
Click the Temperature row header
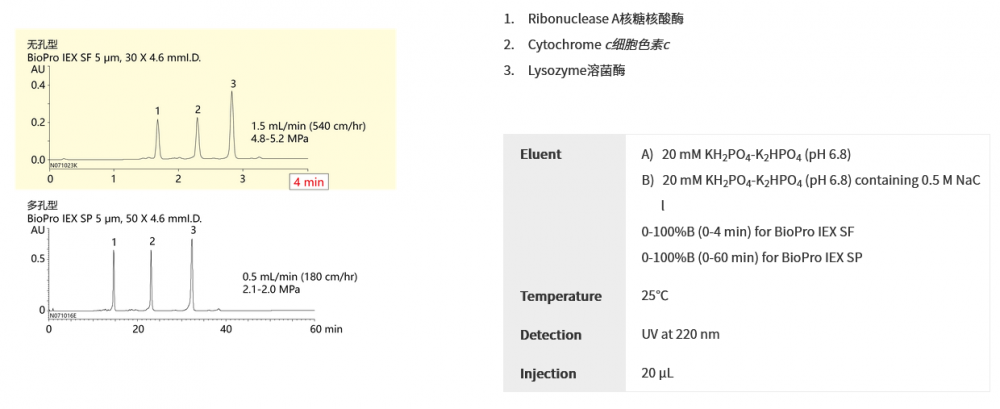[561, 296]
